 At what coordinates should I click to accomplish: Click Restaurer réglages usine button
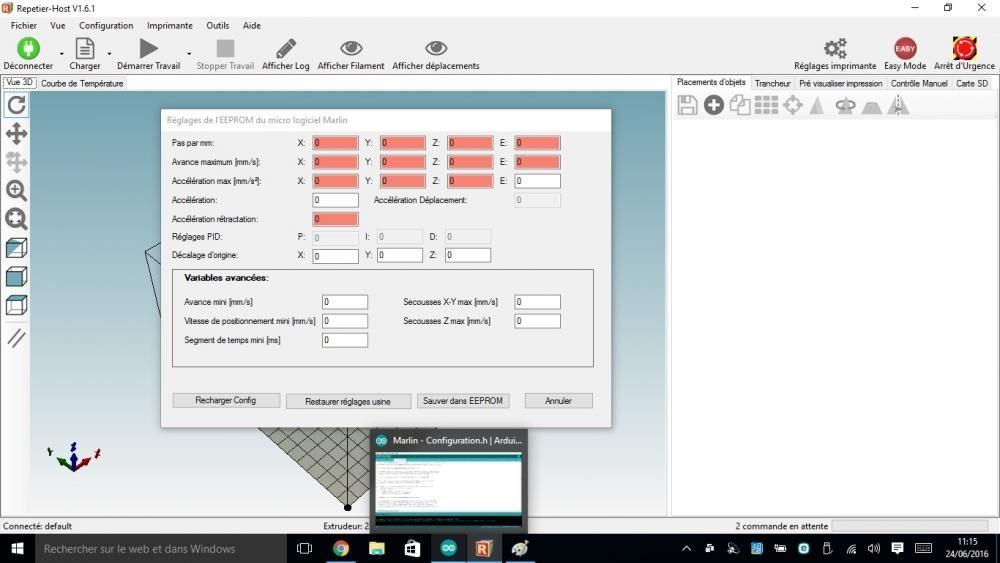click(348, 402)
